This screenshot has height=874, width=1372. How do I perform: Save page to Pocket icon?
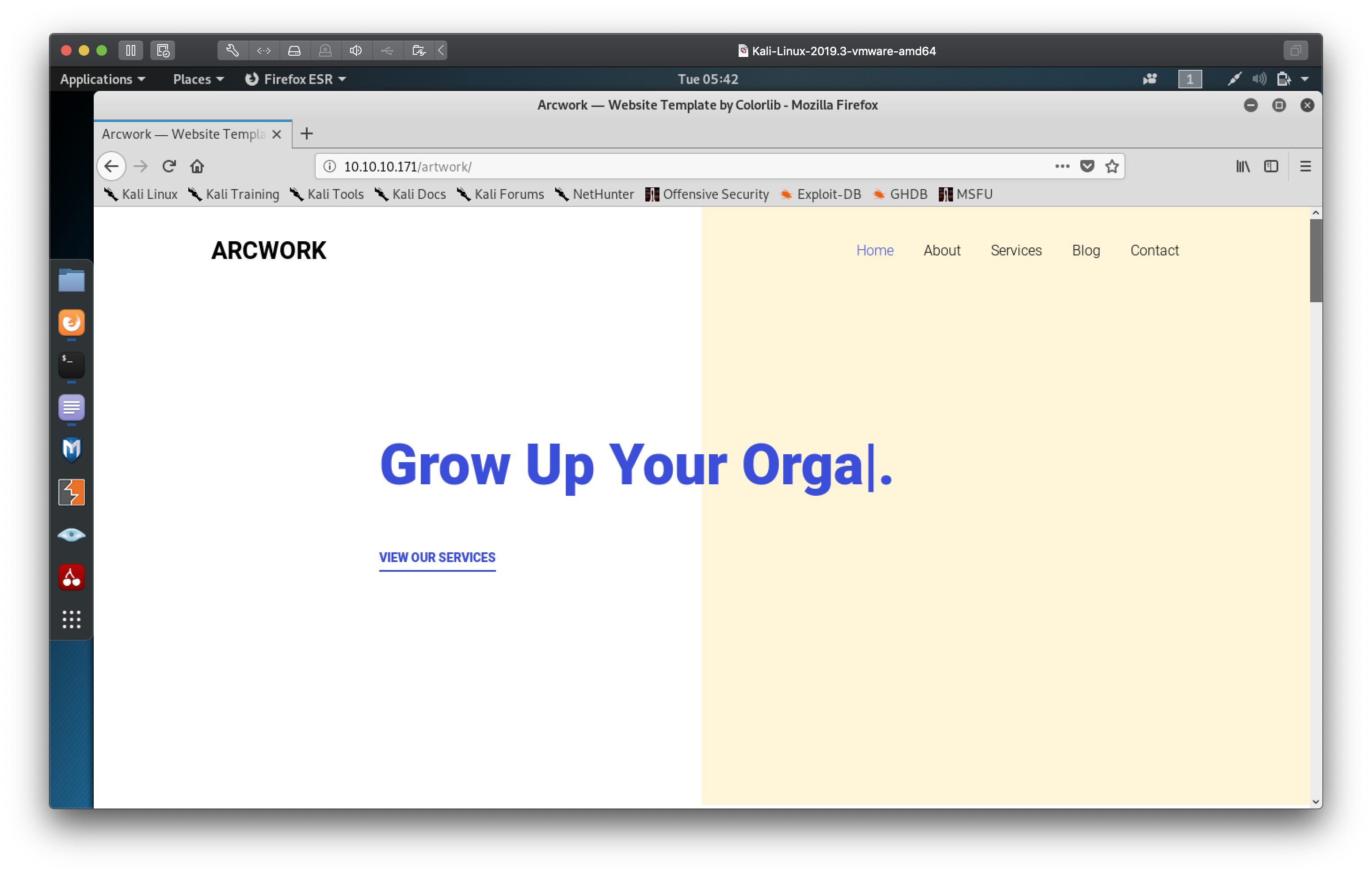[x=1087, y=167]
